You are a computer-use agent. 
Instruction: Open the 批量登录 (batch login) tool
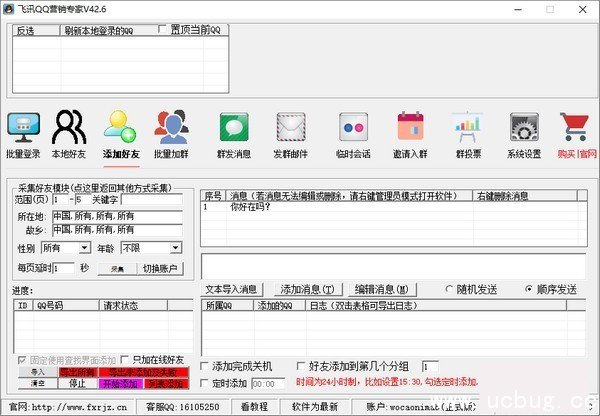[23, 135]
